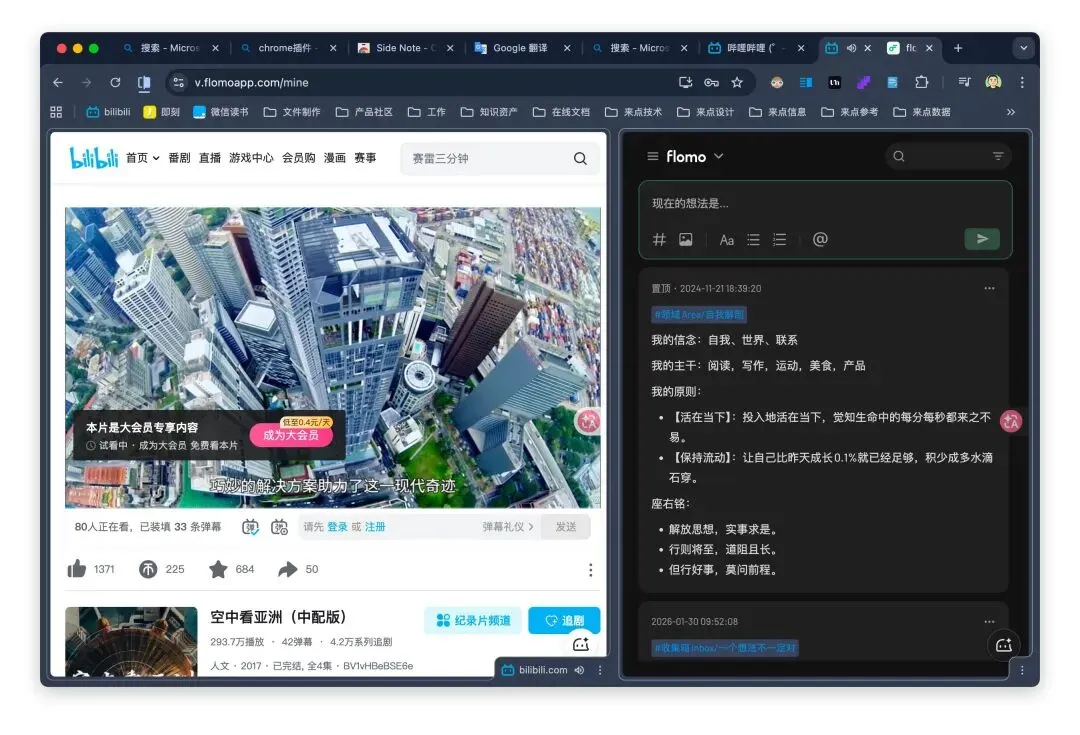1080x735 pixels.
Task: Open 会员购 in bilibili navigation
Action: coord(298,158)
